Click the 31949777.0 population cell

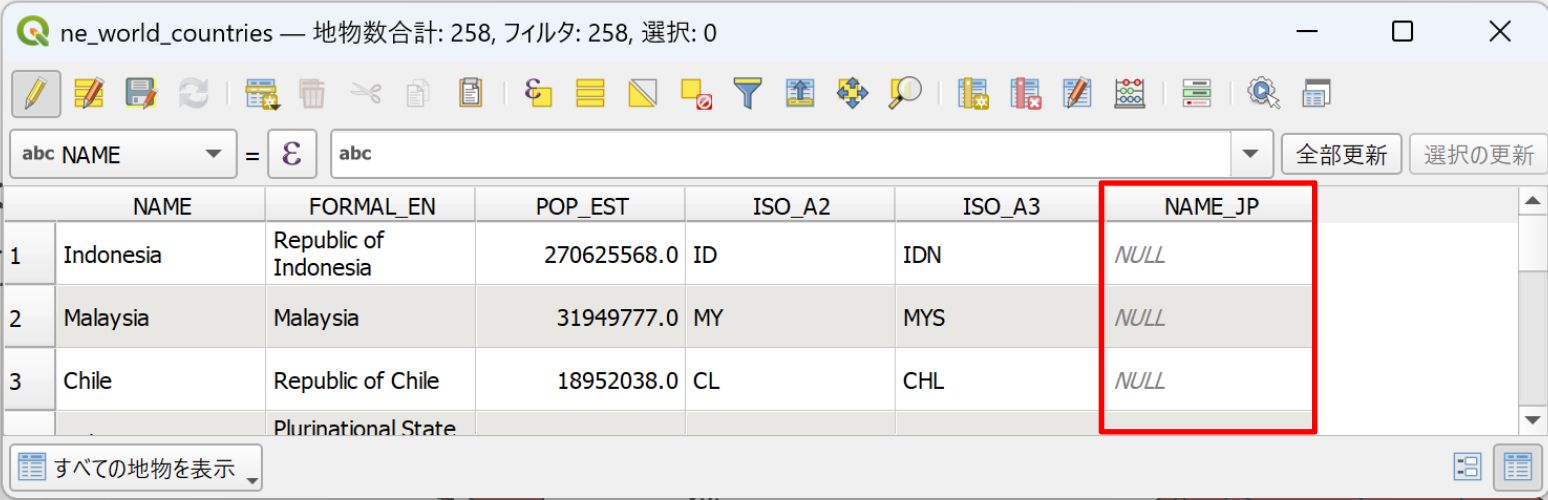[581, 318]
